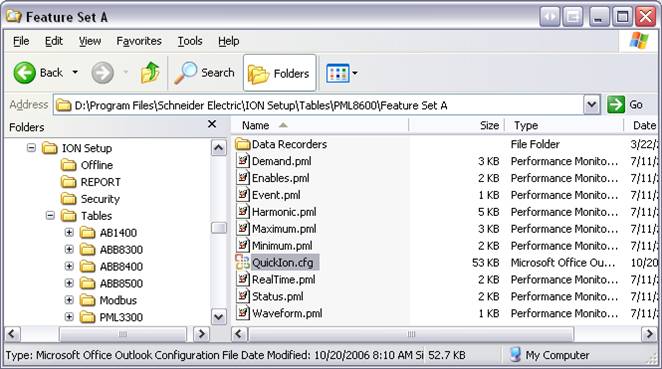The width and height of the screenshot is (662, 369).
Task: Expand the Address bar dropdown
Action: (591, 105)
